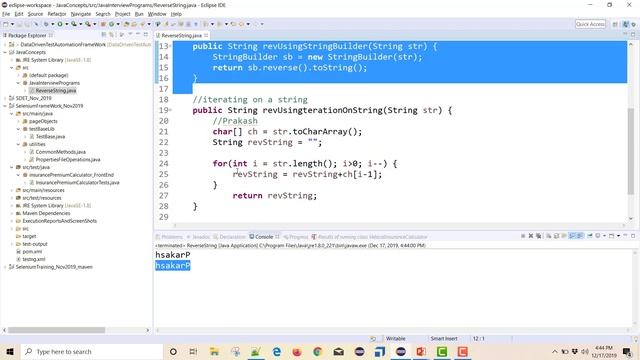
Task: Open Chrome from the taskbar
Action: pyautogui.click(x=318, y=351)
